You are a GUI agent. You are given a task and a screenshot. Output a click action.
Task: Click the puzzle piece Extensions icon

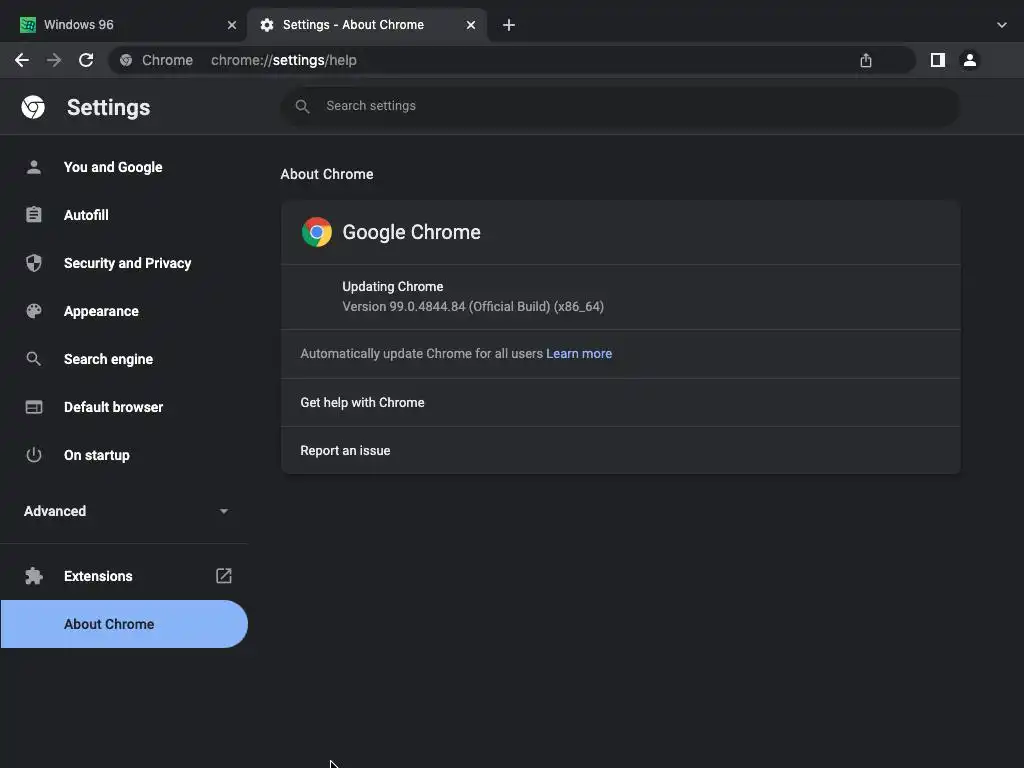[33, 576]
